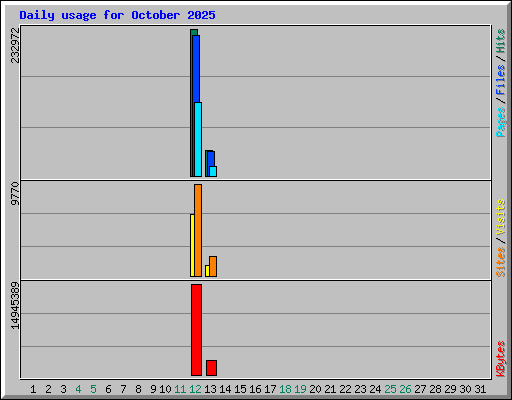The height and width of the screenshot is (400, 512).
Task: Click day 21 on the x-axis
Action: tap(330, 389)
